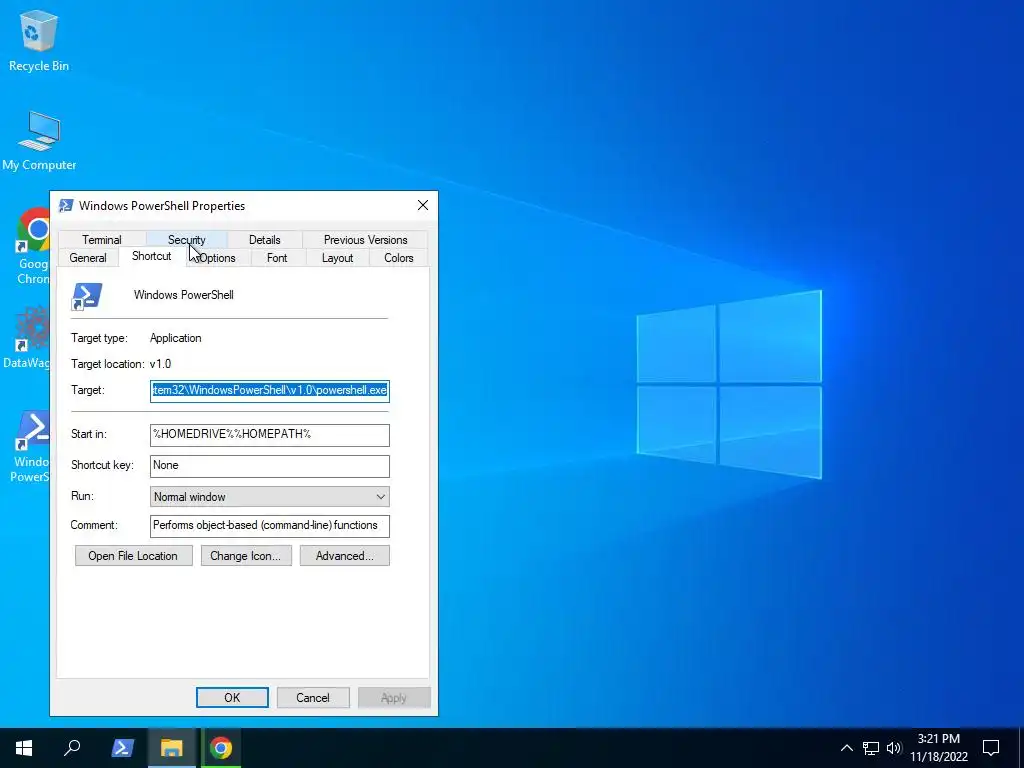Select the Shortcut tab

point(152,256)
